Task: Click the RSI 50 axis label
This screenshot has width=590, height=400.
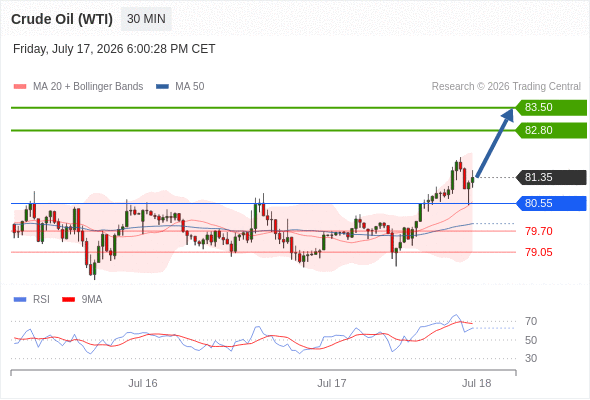Action: click(531, 340)
